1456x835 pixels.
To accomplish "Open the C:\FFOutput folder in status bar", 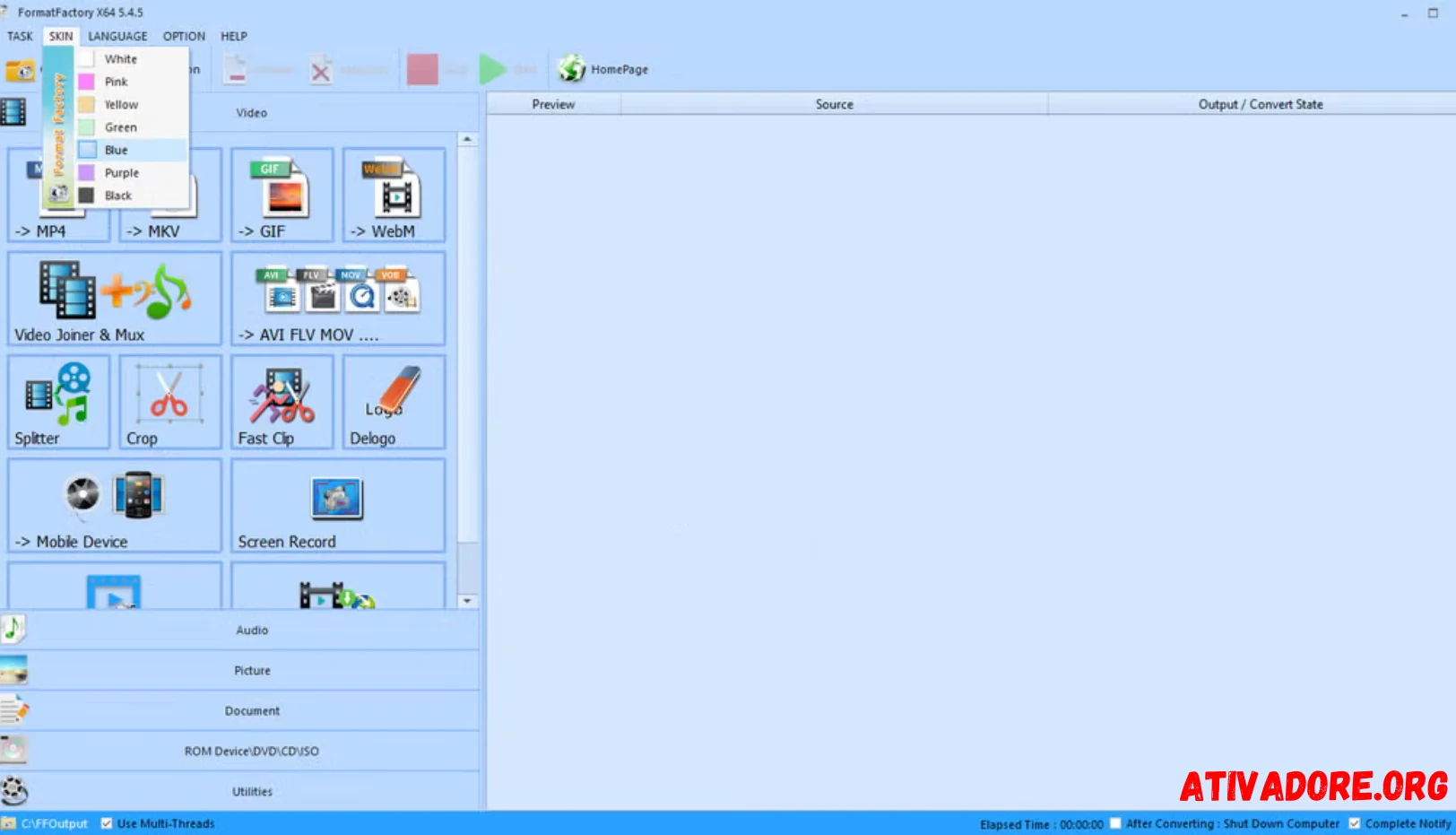I will [47, 823].
